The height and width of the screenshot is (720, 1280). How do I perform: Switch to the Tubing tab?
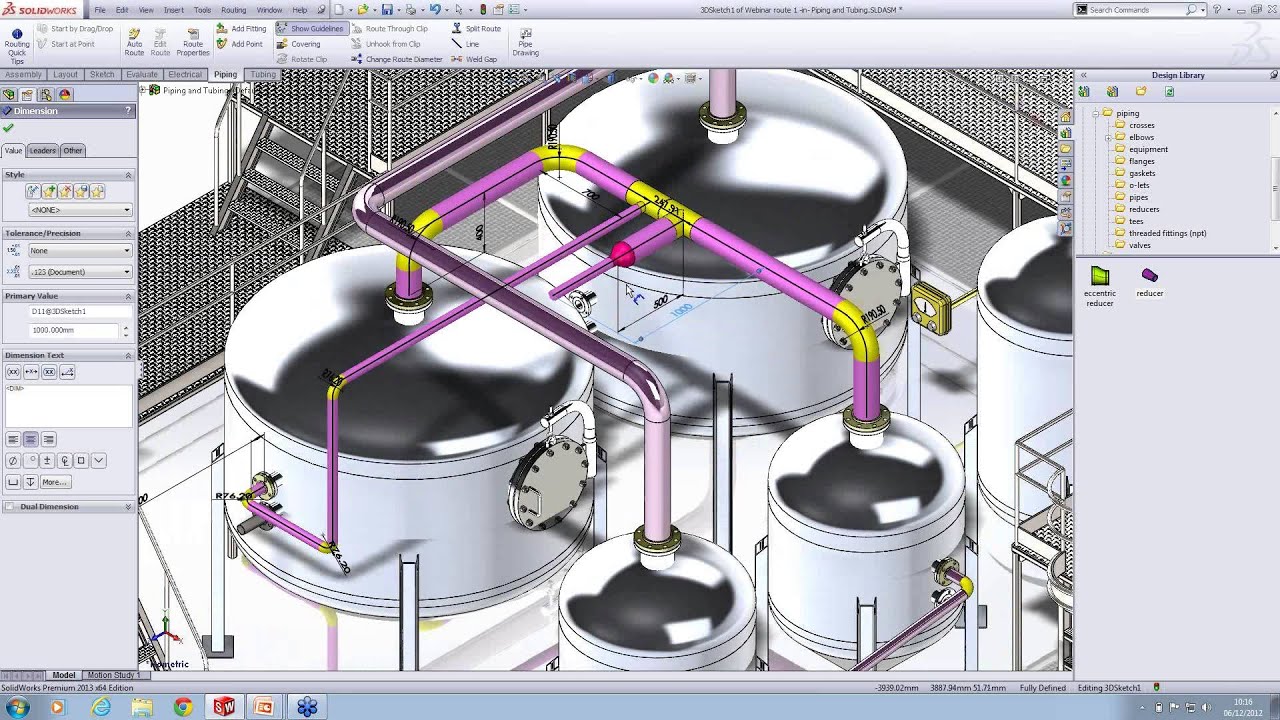(x=263, y=75)
